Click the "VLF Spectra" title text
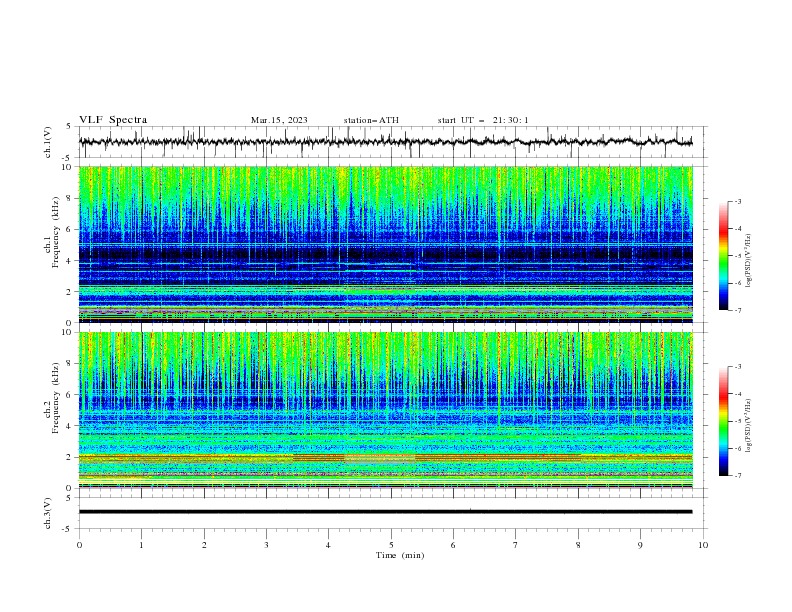792x612 pixels. pyautogui.click(x=113, y=120)
